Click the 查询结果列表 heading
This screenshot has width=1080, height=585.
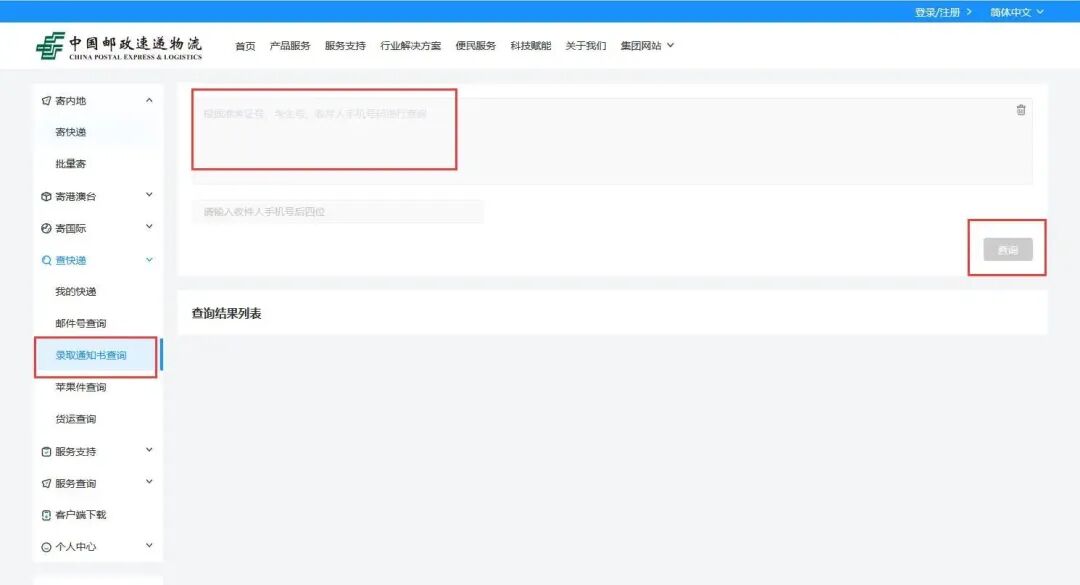point(227,314)
